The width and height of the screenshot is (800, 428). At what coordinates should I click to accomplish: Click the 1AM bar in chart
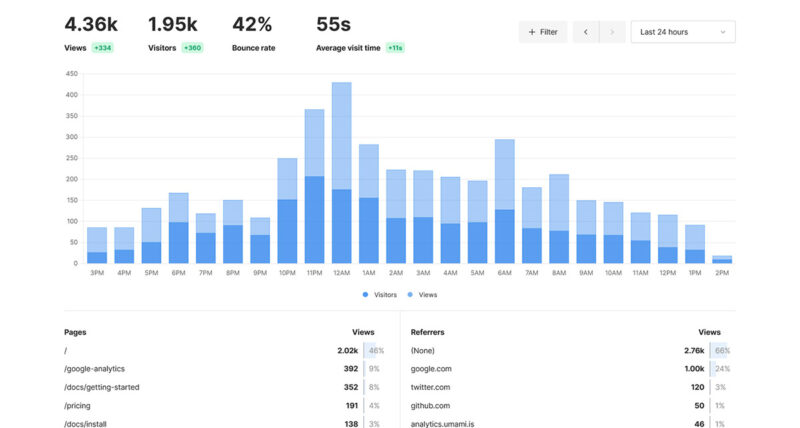point(369,204)
